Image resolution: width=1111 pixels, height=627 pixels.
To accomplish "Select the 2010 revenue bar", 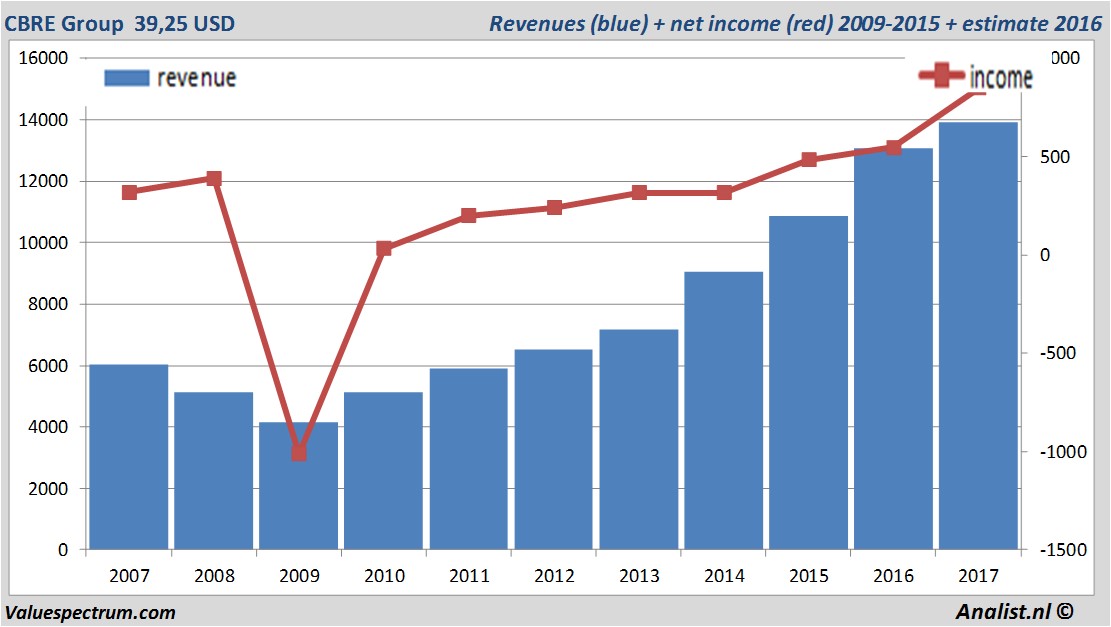I will (383, 470).
